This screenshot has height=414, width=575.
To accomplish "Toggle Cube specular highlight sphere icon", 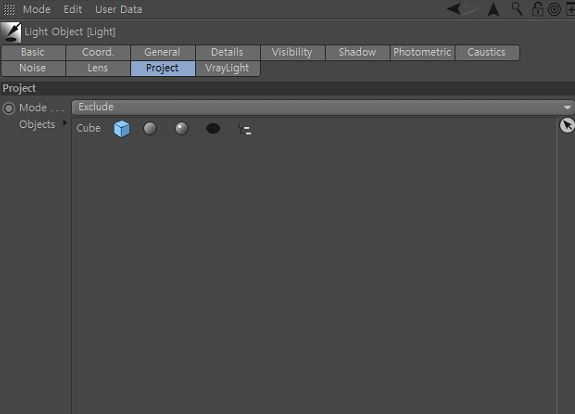I will coord(182,128).
